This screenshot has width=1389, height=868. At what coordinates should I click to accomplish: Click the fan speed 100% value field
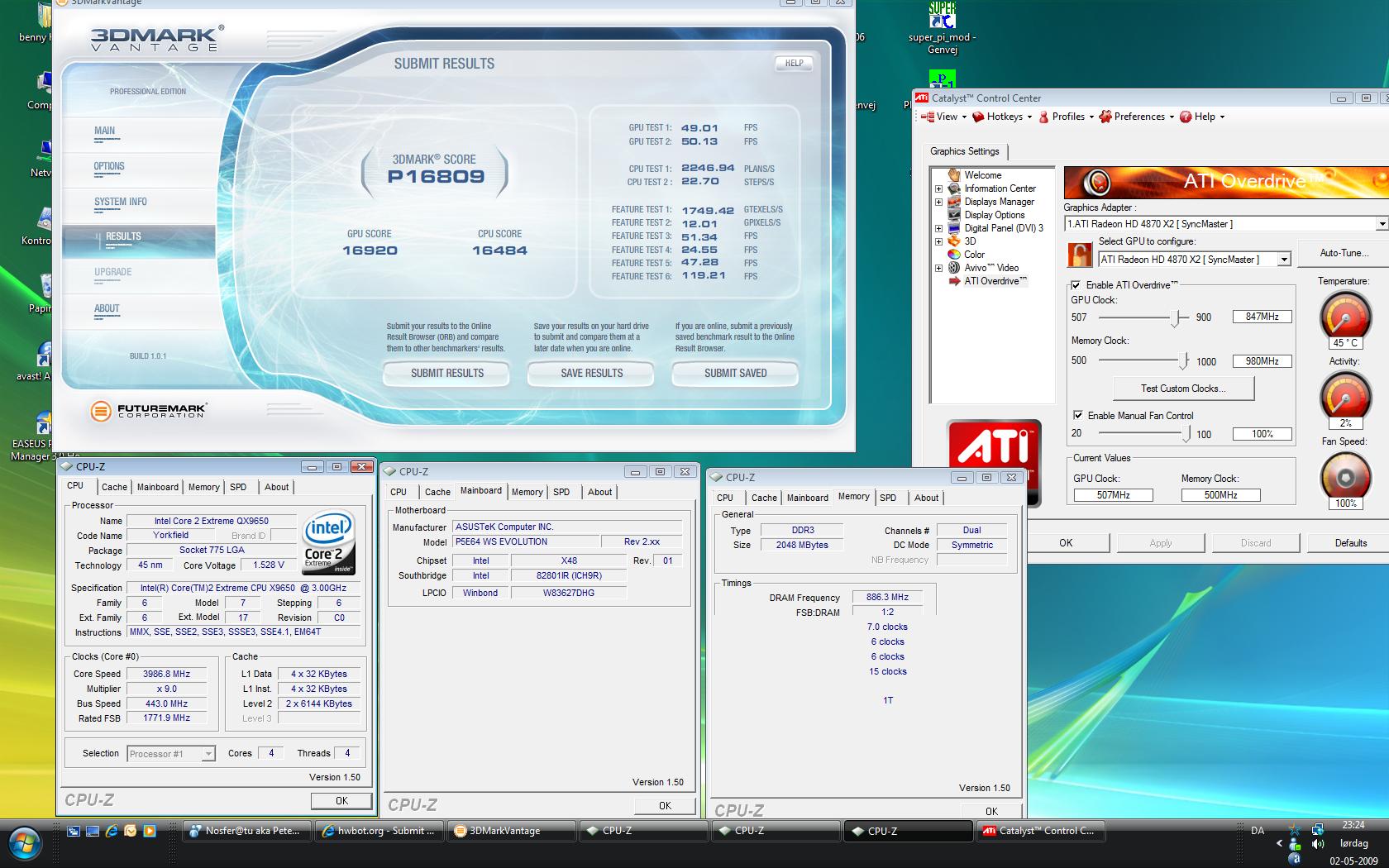point(1262,434)
